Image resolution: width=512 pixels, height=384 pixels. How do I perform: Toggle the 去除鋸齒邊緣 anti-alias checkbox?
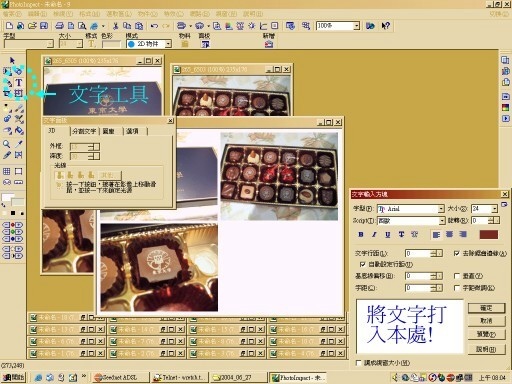pyautogui.click(x=457, y=253)
